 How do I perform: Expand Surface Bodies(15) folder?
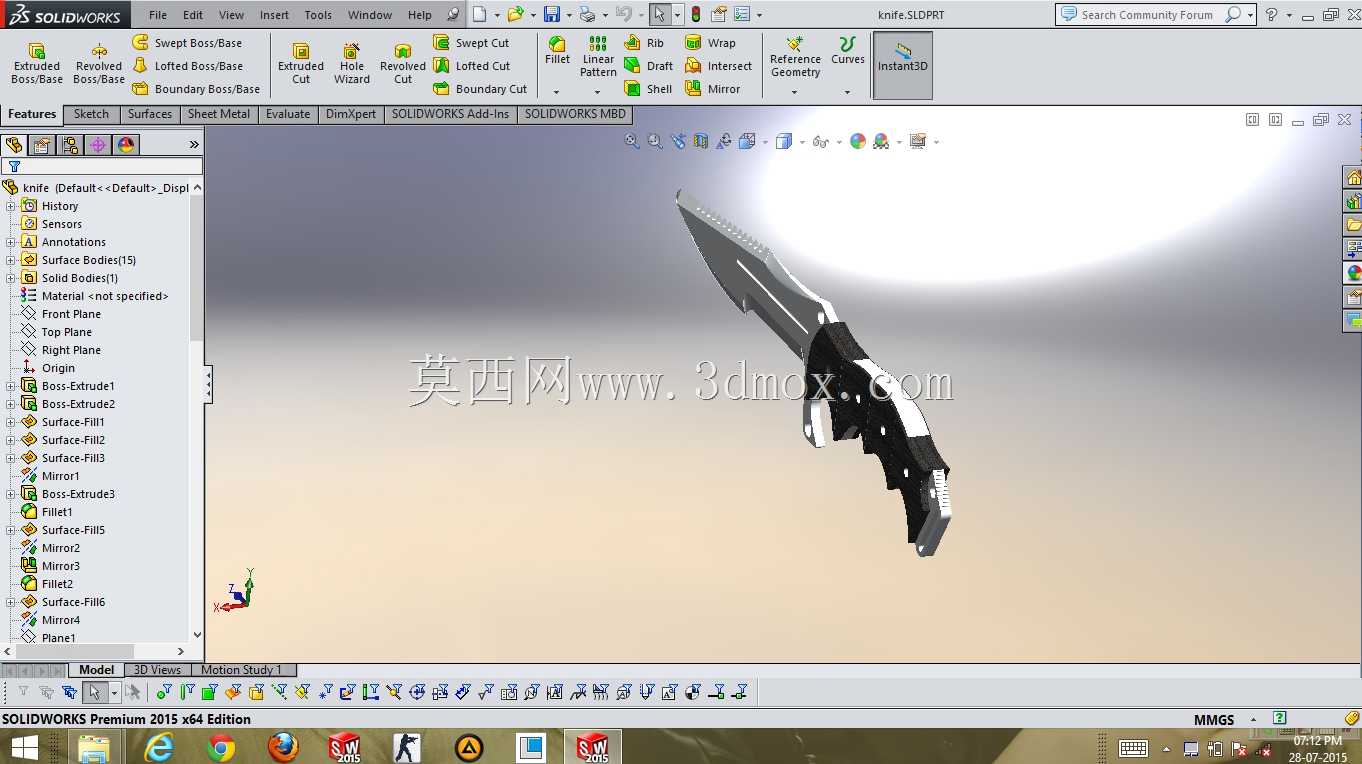(11, 260)
